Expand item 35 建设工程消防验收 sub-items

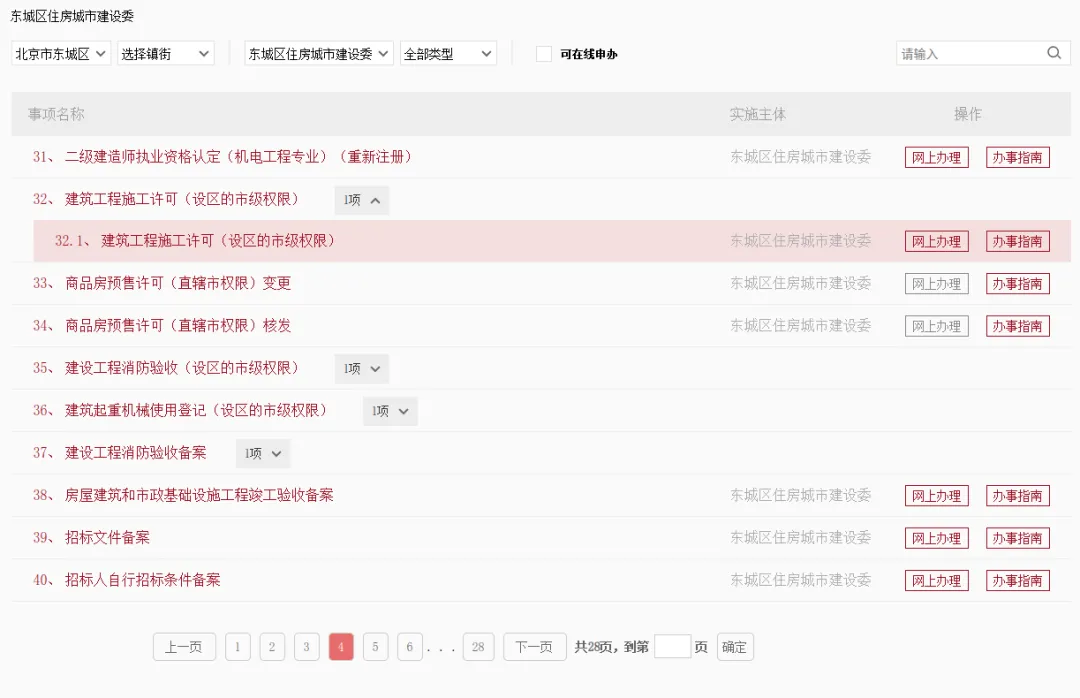click(361, 369)
